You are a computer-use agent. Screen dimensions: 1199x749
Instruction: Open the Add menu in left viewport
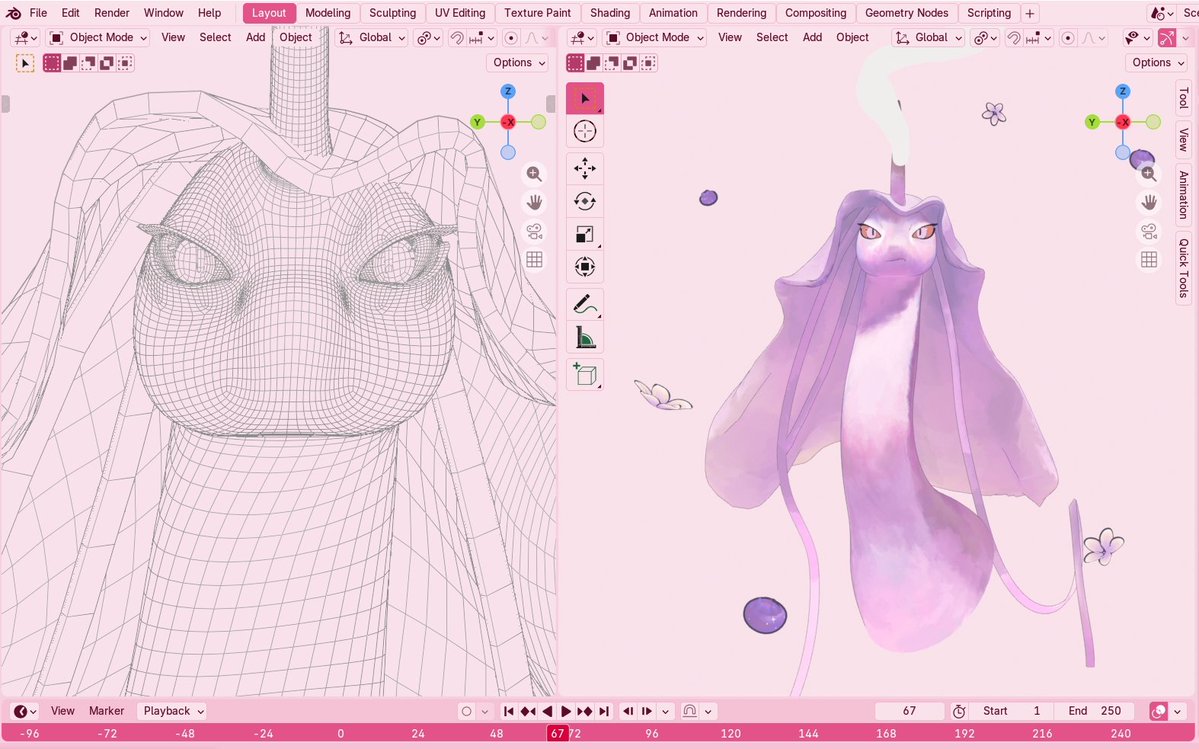tap(255, 37)
